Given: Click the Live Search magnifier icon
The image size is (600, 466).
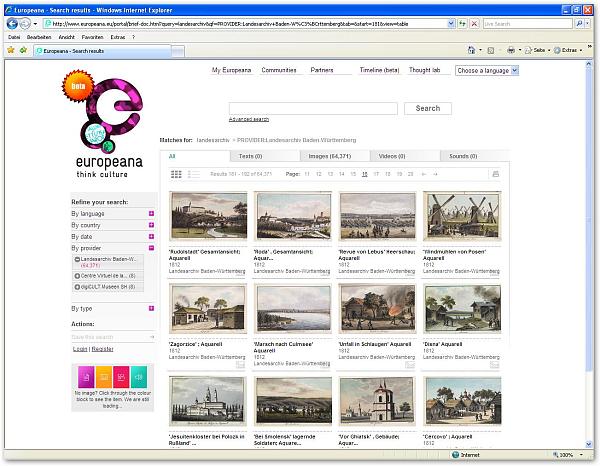Looking at the screenshot, I should (579, 24).
